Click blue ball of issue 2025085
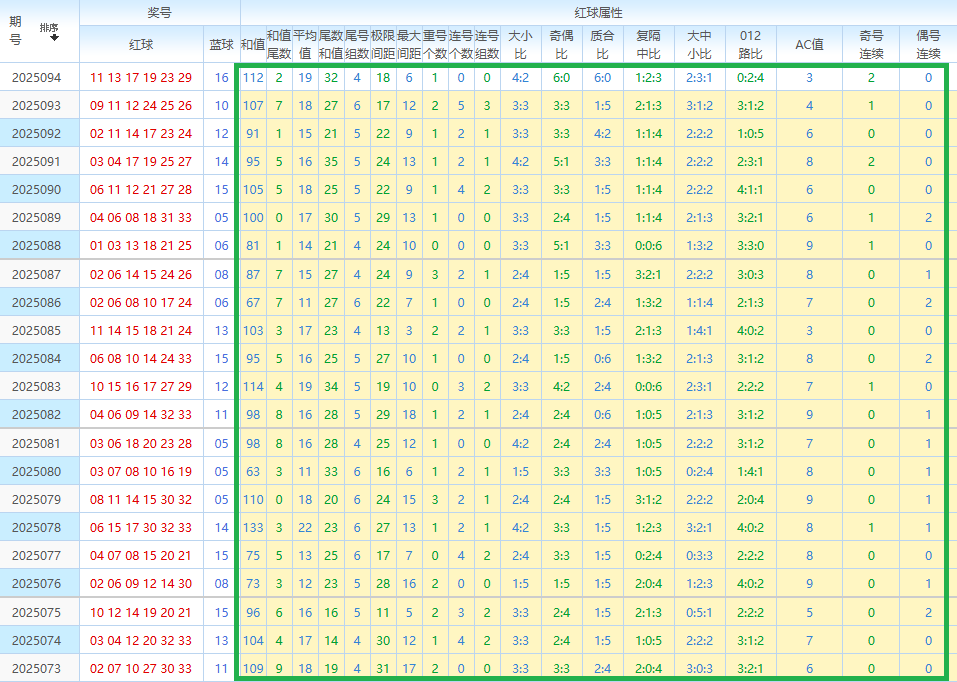The image size is (957, 682). click(x=221, y=330)
